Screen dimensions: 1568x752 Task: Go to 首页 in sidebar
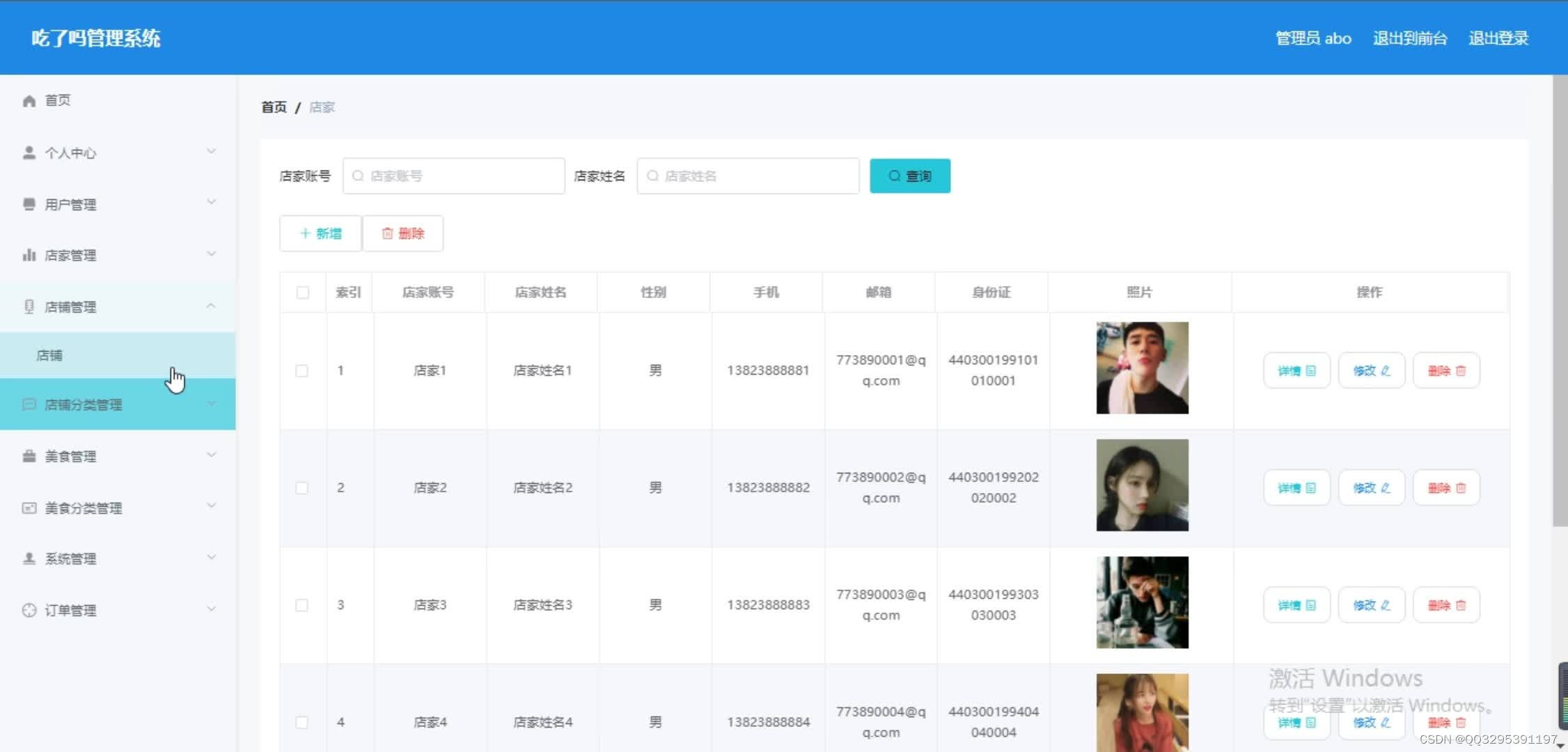tap(118, 101)
